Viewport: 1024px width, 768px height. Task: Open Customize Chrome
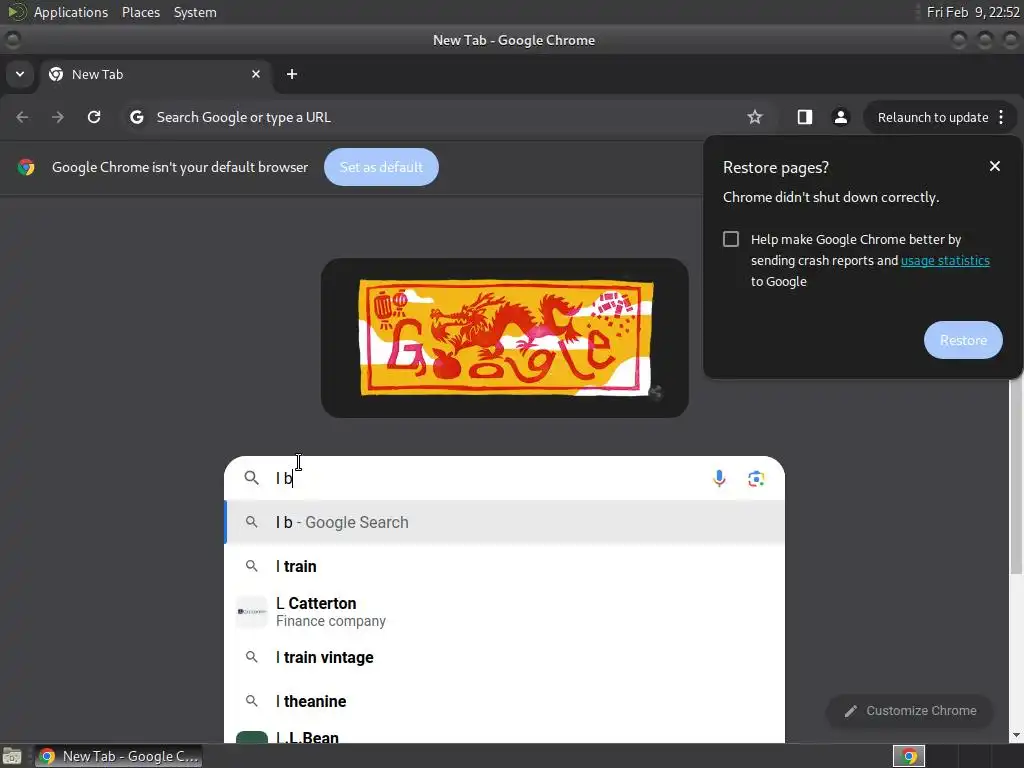910,711
